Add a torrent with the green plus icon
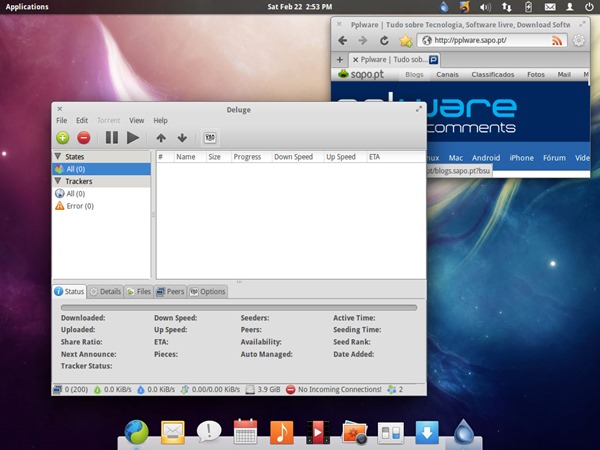 (x=63, y=138)
